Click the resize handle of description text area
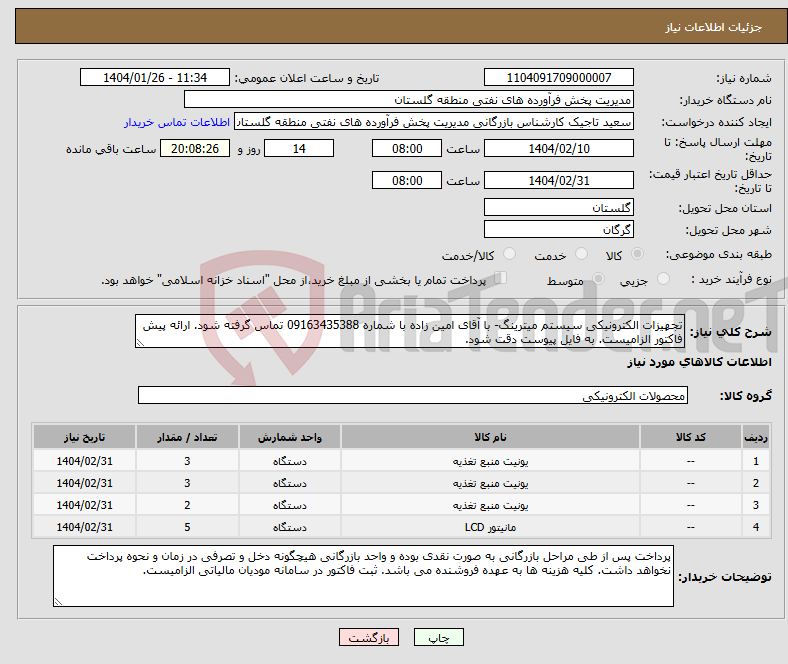The image size is (788, 664). (x=140, y=343)
